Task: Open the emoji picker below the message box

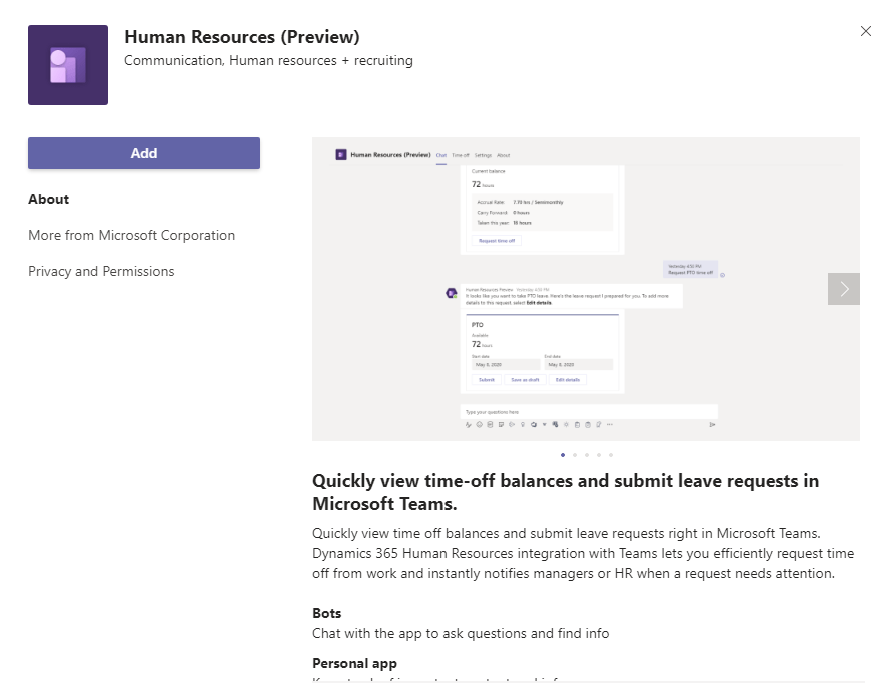Action: (x=479, y=424)
